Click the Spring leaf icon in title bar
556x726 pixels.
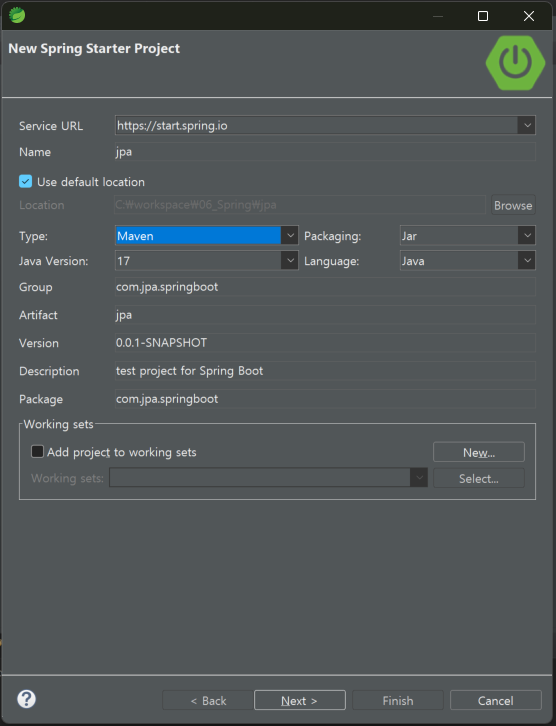point(17,15)
